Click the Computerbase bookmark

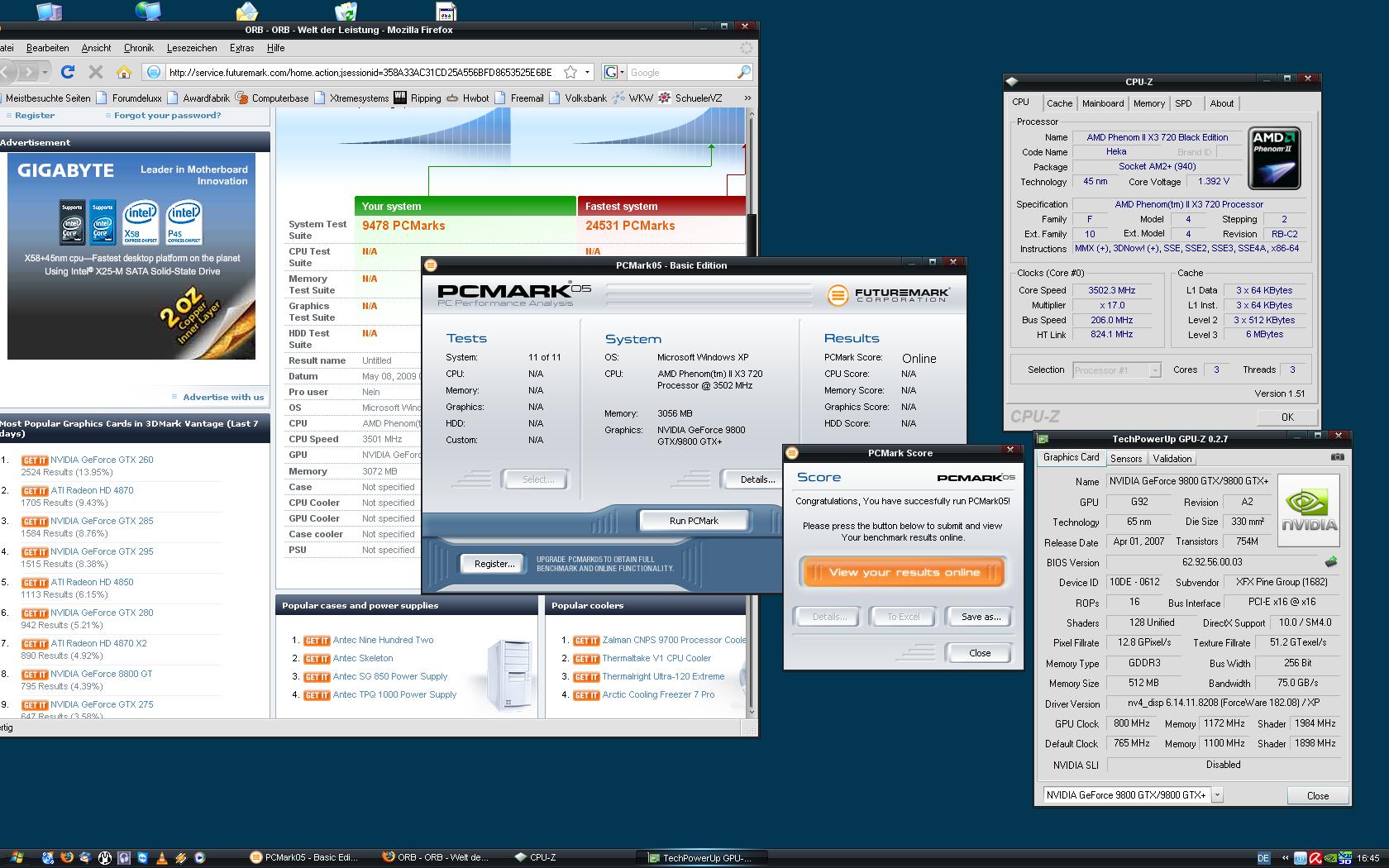click(272, 98)
